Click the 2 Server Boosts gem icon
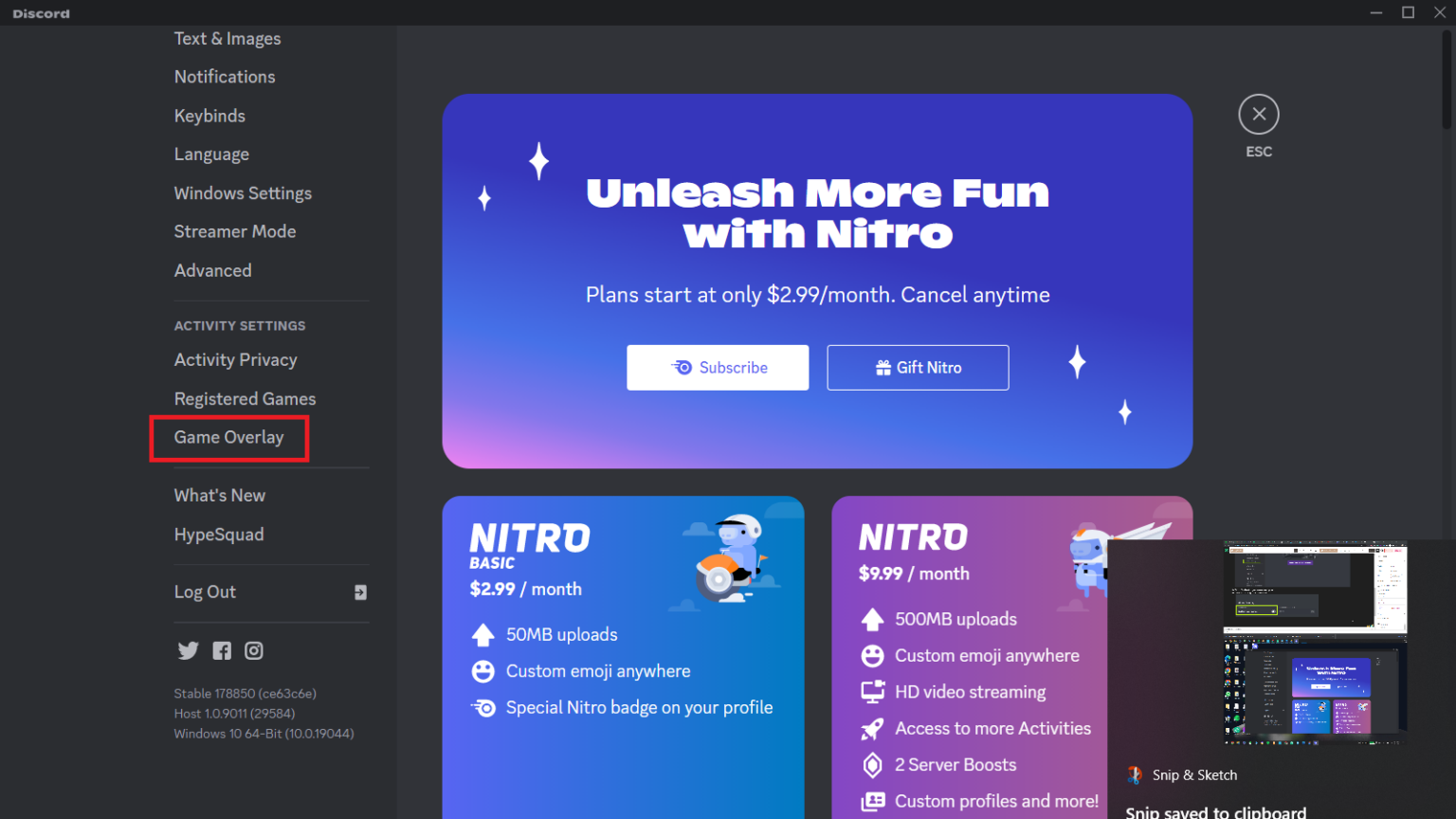 pyautogui.click(x=872, y=765)
